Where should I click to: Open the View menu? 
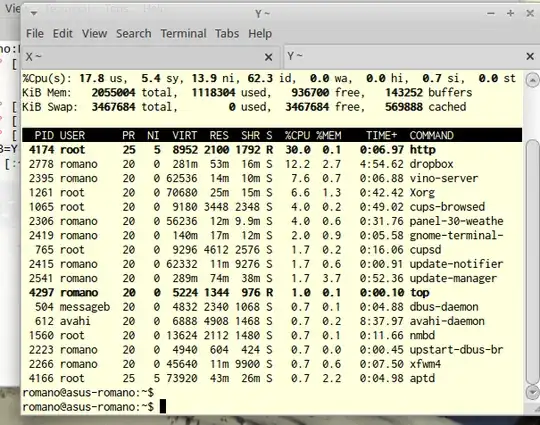(94, 33)
